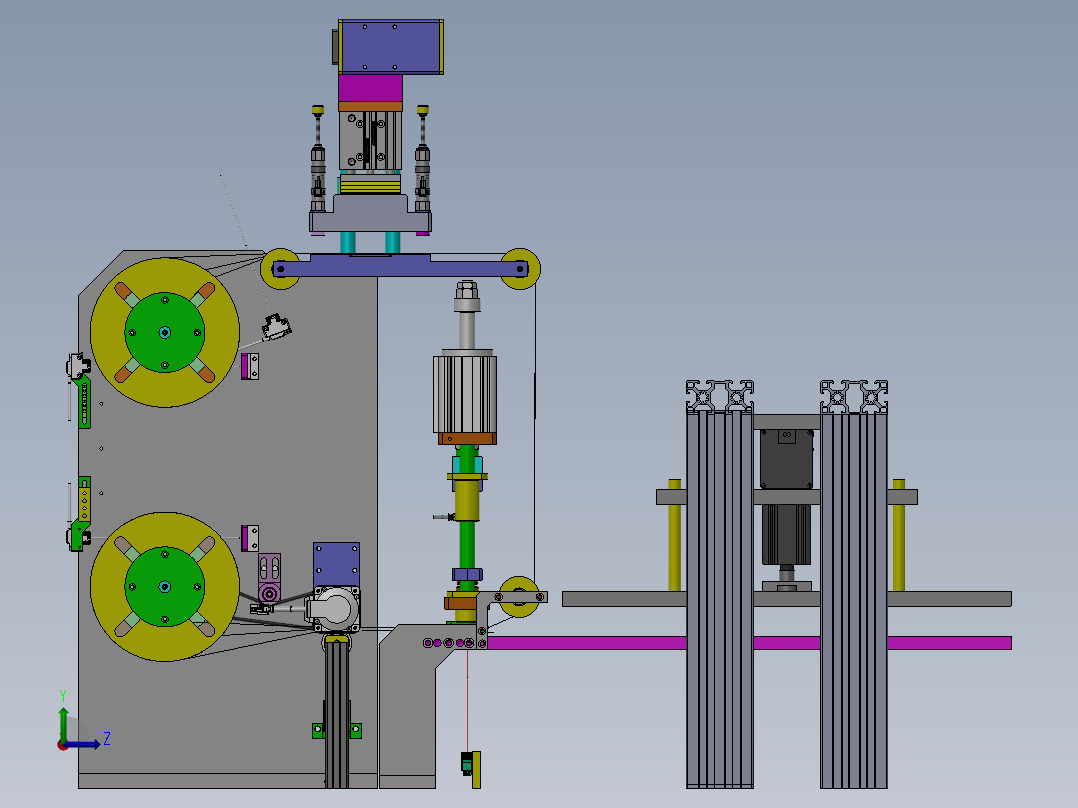Select the pink tensioner block beside the lower reel

pyautogui.click(x=270, y=578)
